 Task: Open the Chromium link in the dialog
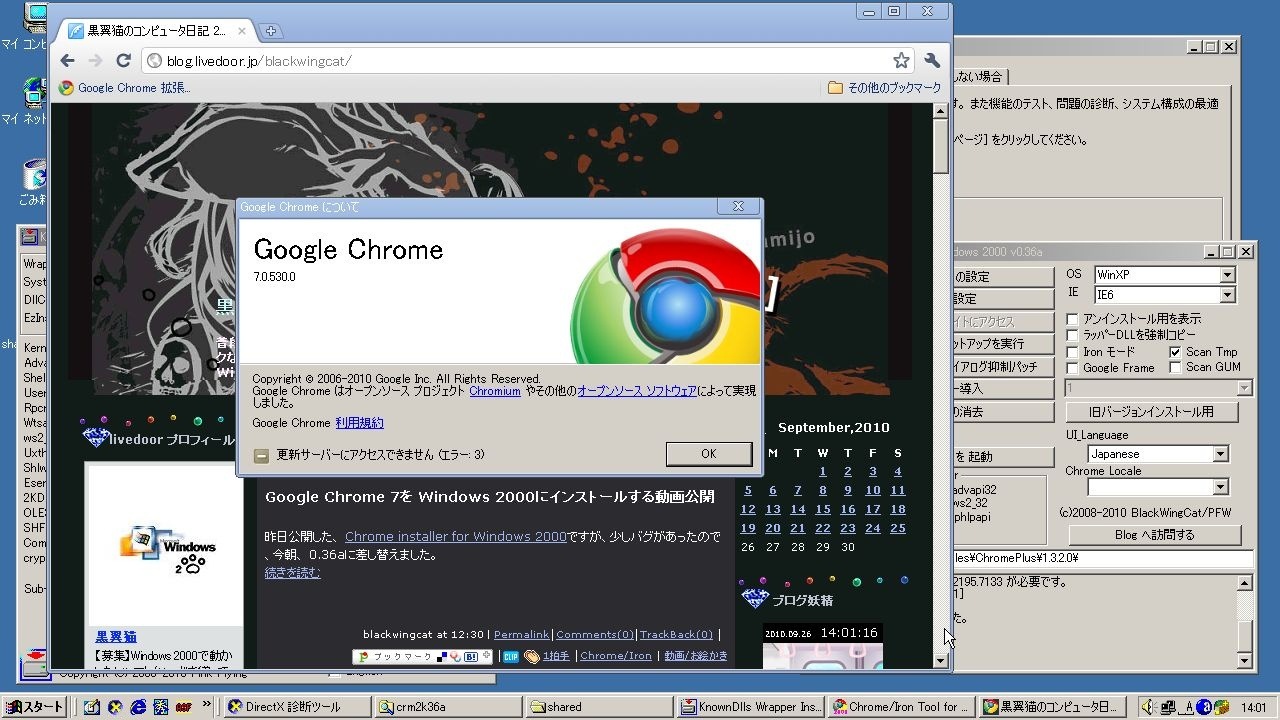pos(495,391)
